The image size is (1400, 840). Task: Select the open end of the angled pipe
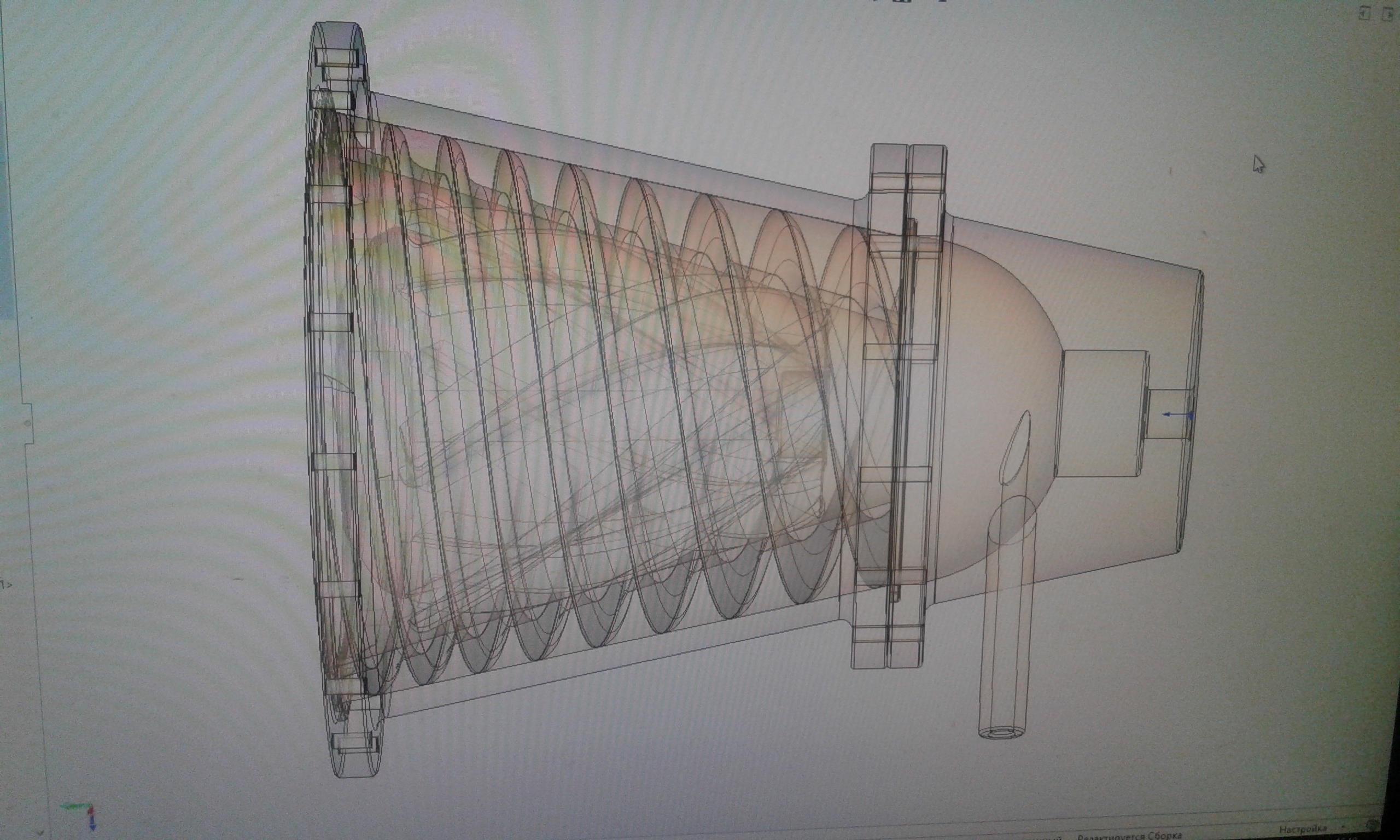[1002, 733]
